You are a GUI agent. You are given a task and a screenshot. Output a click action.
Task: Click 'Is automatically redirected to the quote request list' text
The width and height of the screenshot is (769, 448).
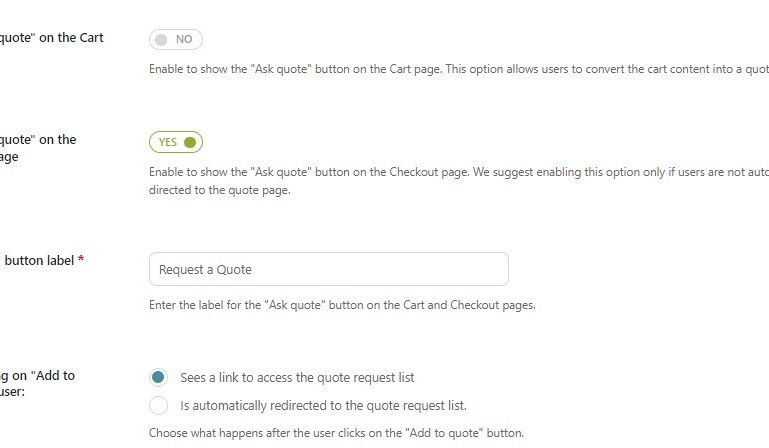point(323,406)
